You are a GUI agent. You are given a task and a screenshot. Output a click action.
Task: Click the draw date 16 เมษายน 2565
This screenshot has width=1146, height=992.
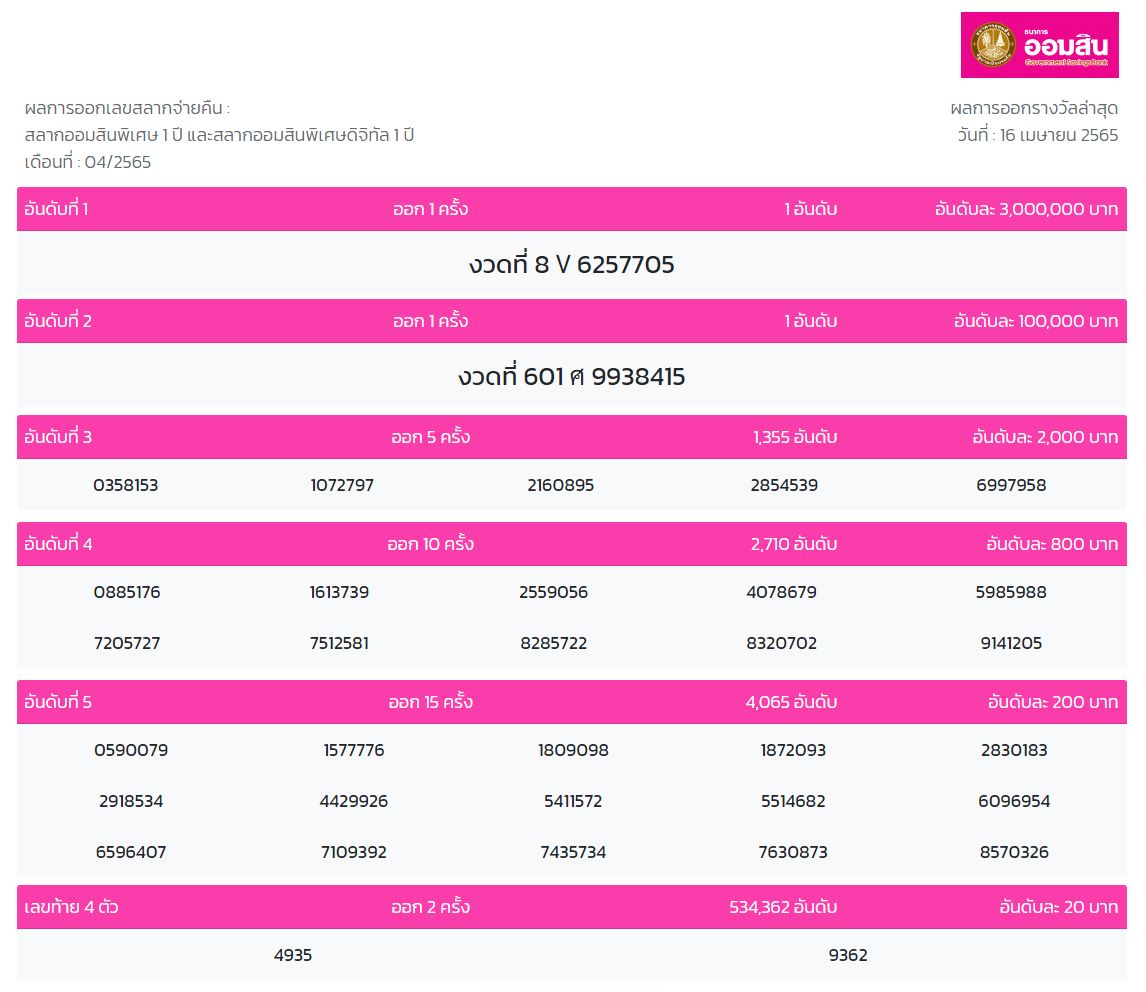(1059, 135)
